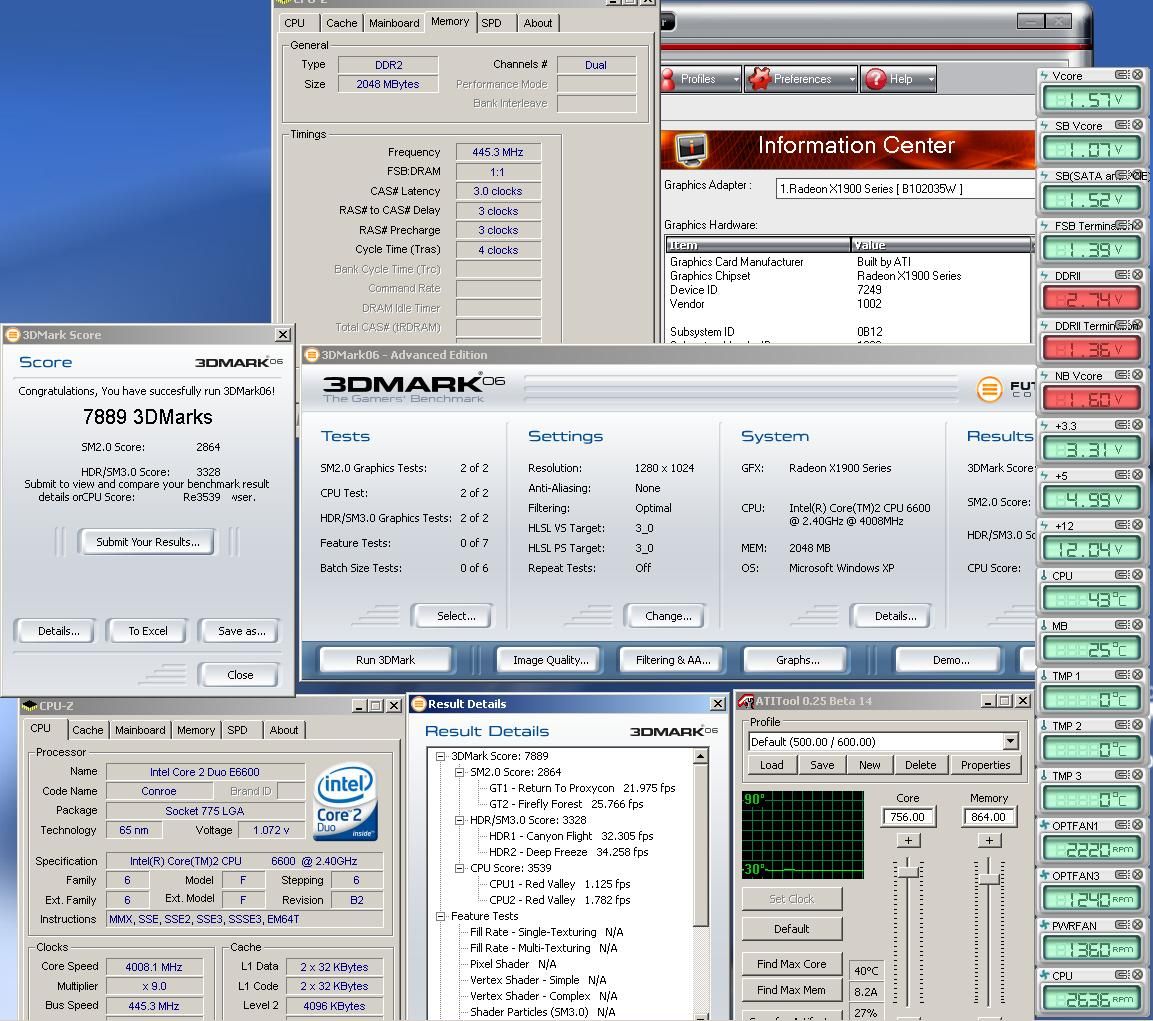Viewport: 1153px width, 1021px height.
Task: Open Image Quality in 3DMark06
Action: point(551,660)
